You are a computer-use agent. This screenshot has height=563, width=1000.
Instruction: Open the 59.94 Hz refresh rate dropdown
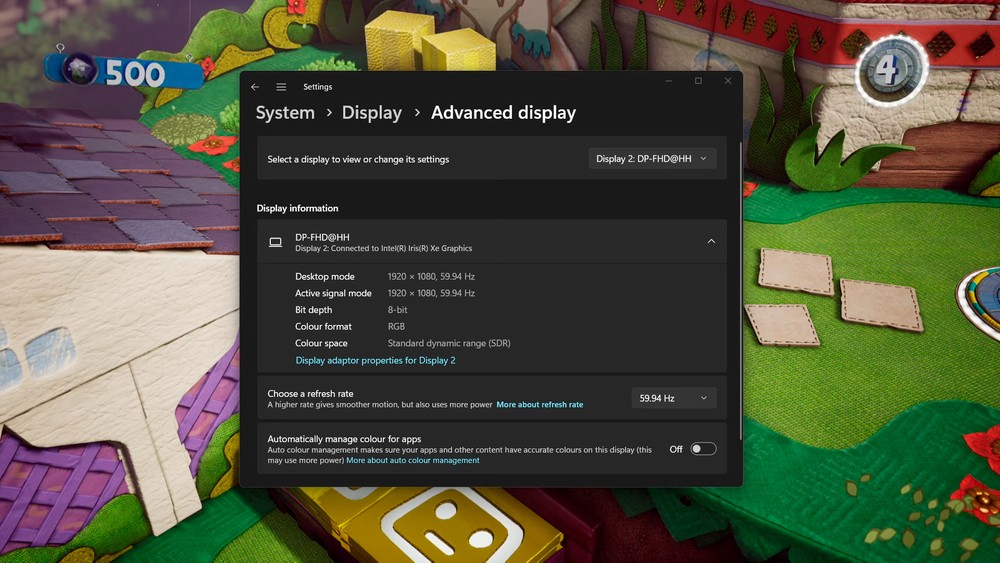[x=673, y=398]
